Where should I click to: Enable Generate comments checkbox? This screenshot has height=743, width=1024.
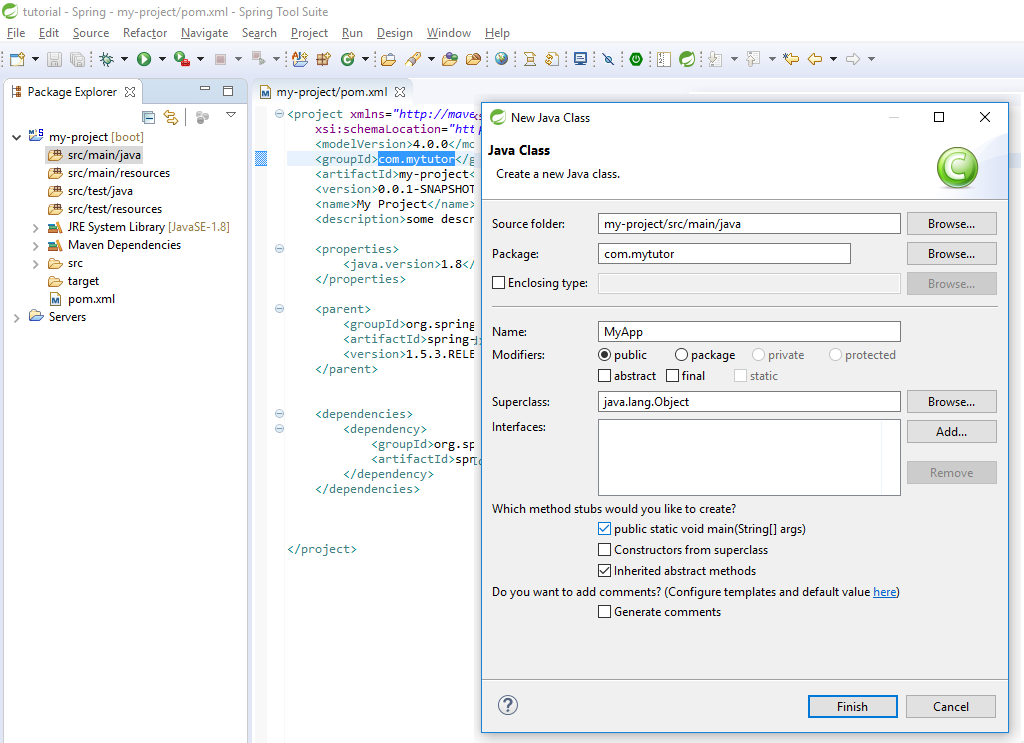[605, 612]
